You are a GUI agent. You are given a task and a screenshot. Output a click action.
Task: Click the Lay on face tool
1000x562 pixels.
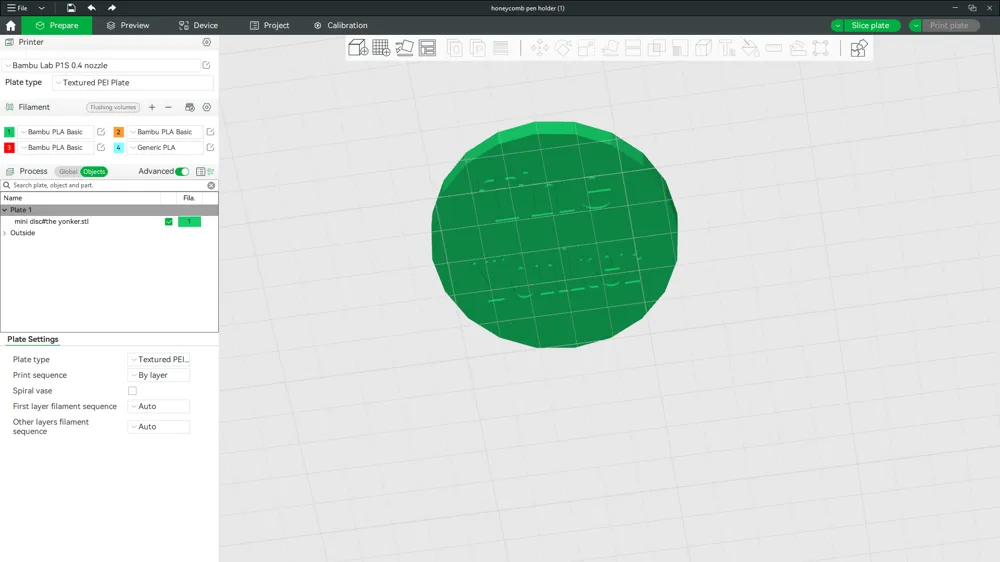[x=610, y=48]
